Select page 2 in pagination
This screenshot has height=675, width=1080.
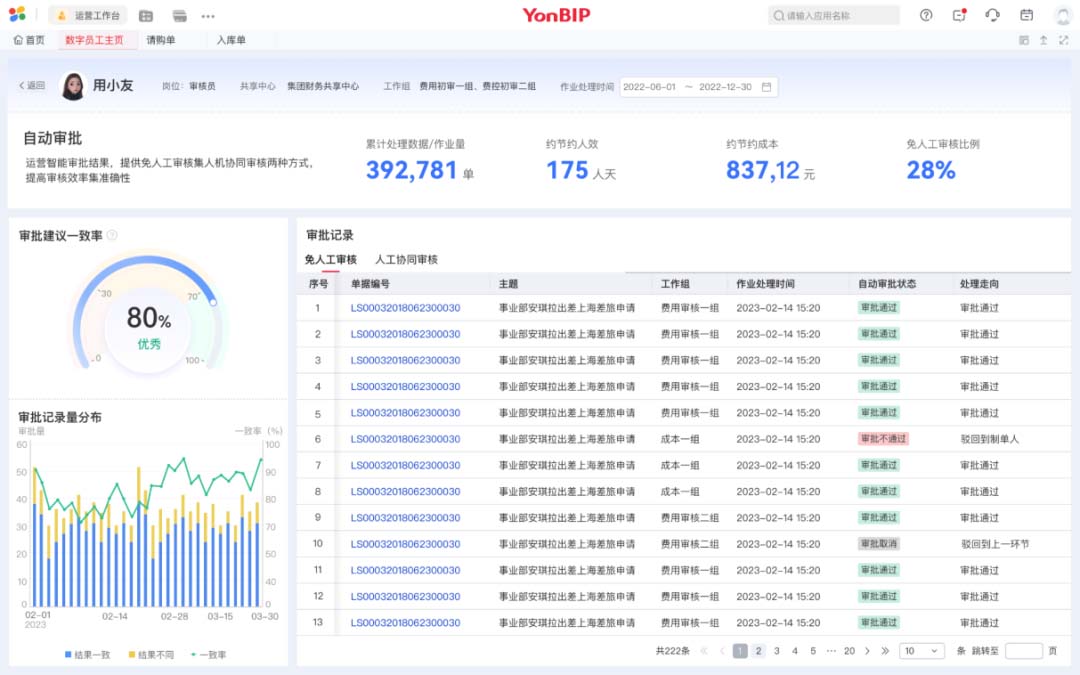(758, 651)
